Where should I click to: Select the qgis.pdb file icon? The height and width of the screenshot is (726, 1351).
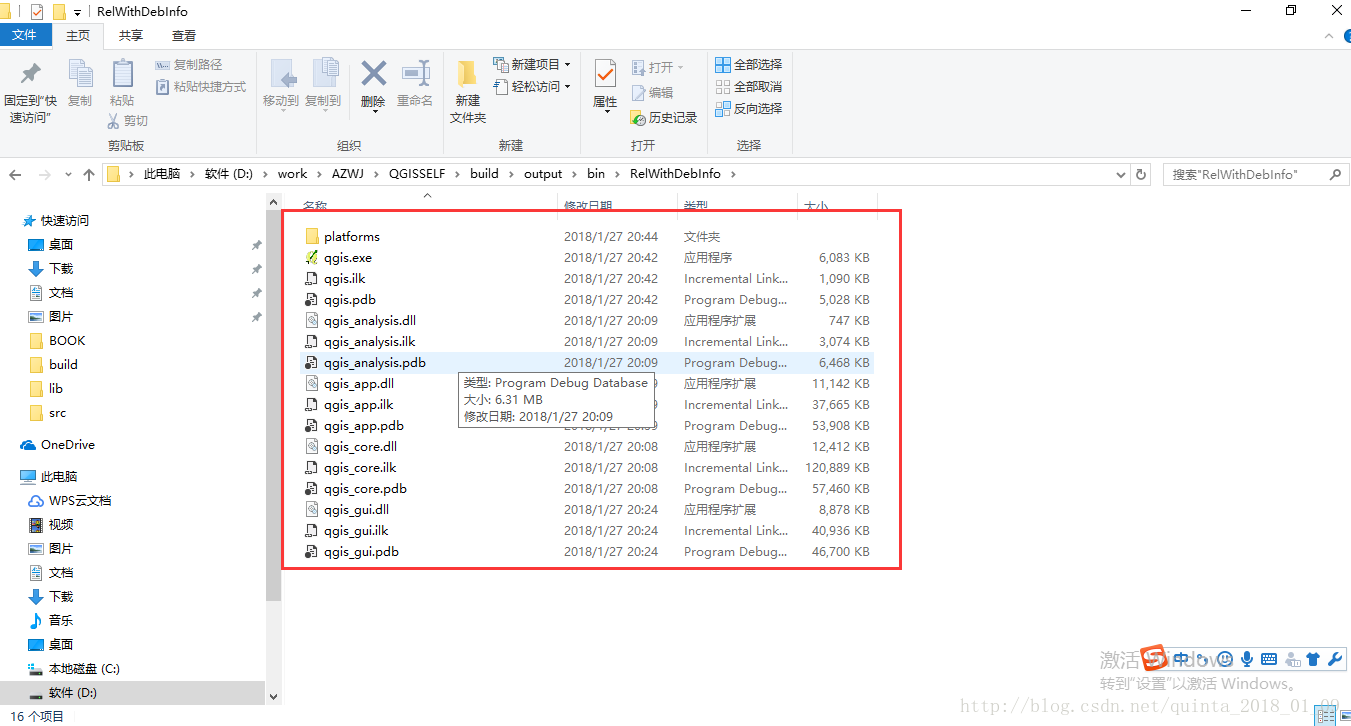click(x=311, y=300)
